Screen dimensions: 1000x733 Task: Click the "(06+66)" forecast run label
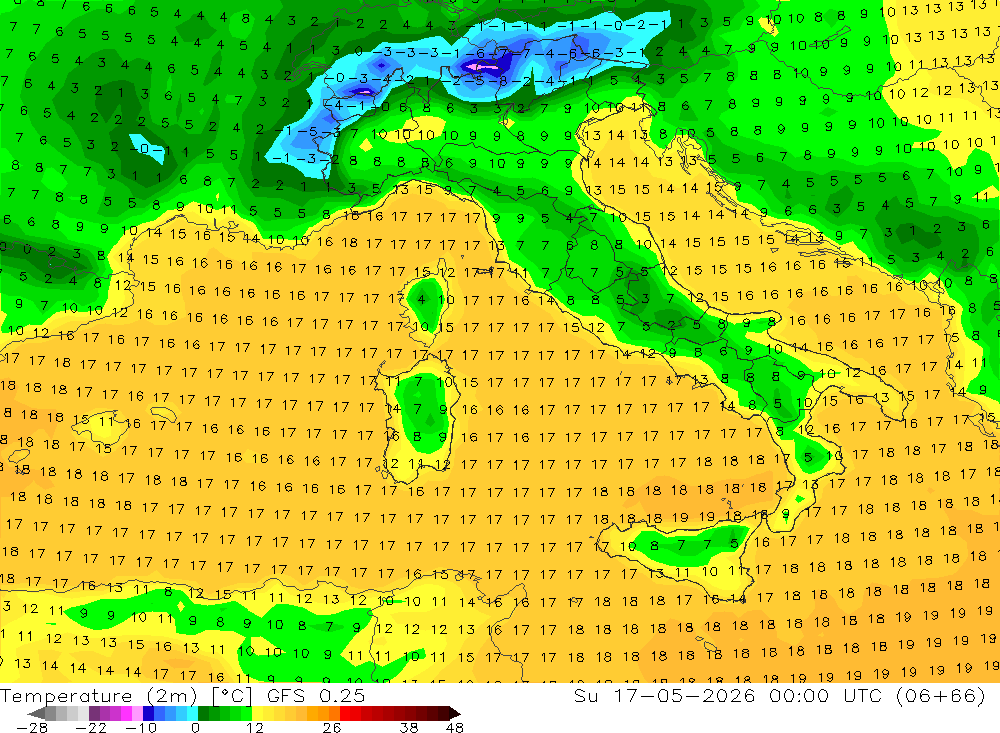[x=941, y=695]
